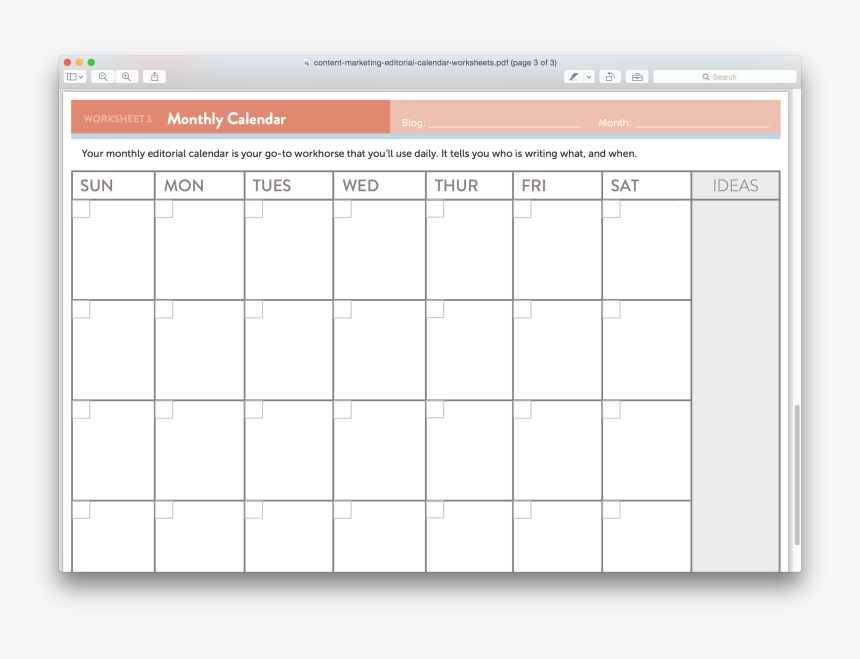Click the date box in first-row THUR cell

(x=435, y=209)
